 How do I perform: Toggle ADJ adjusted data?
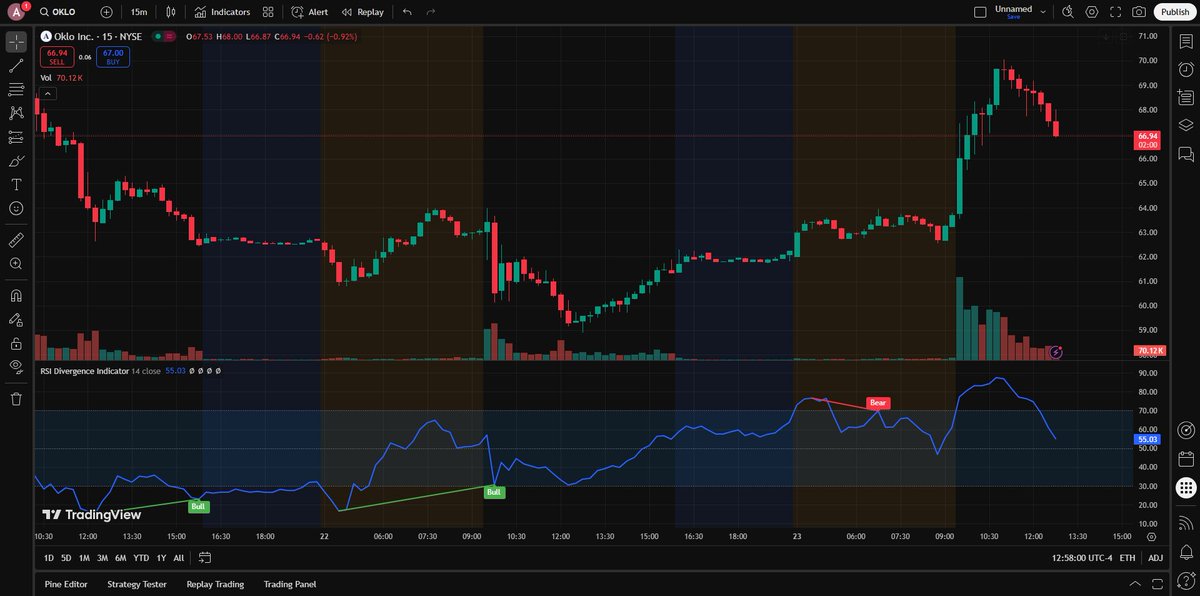1155,558
